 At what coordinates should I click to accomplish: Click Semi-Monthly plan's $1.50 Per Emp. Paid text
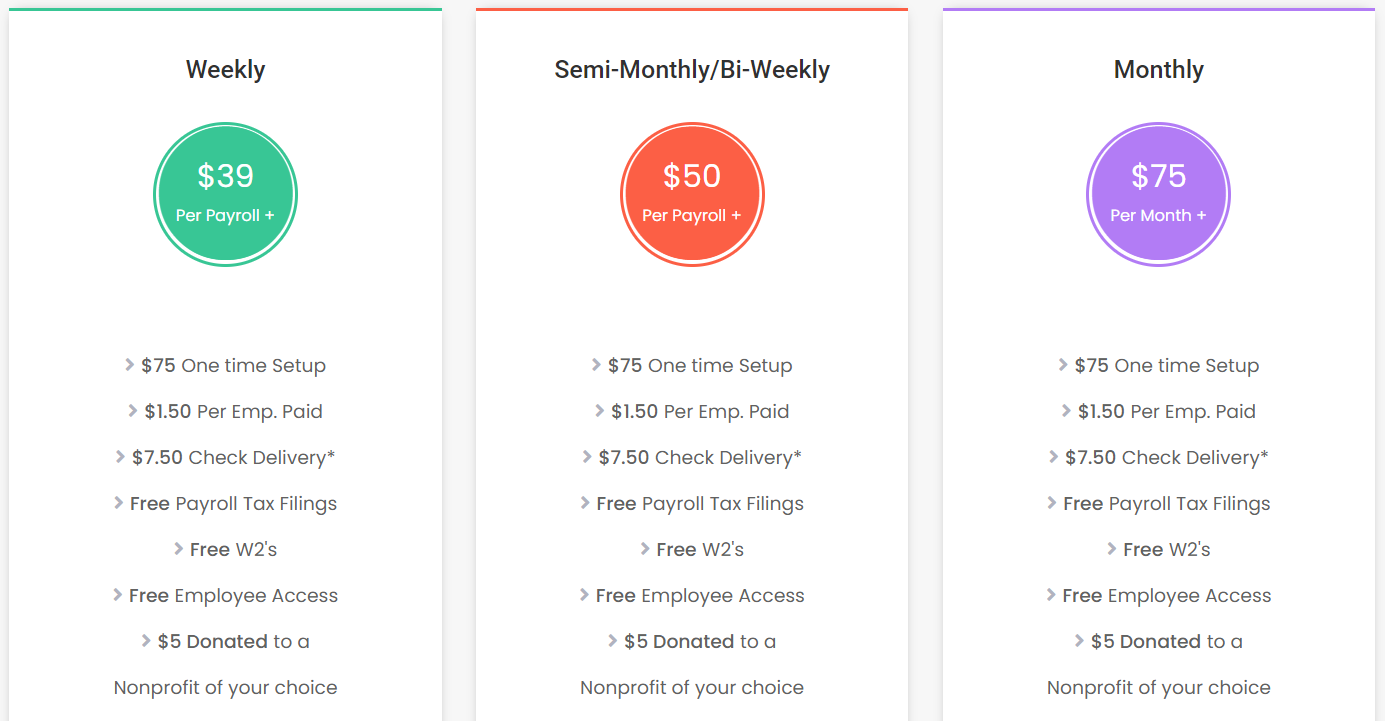pos(700,412)
